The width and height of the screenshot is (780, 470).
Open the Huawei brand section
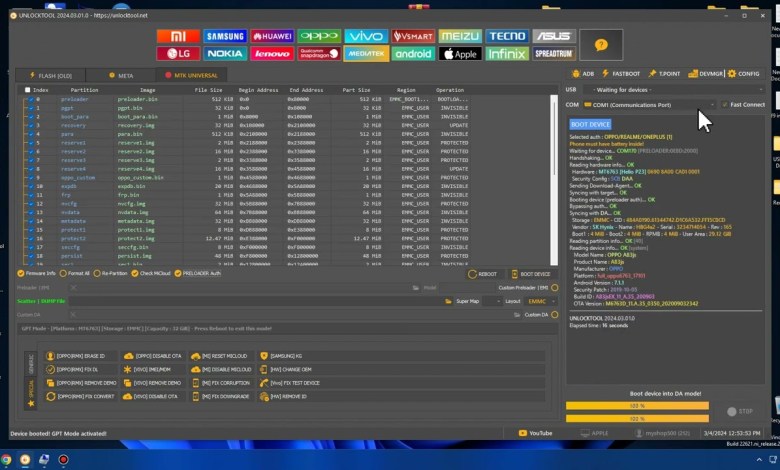click(x=272, y=36)
